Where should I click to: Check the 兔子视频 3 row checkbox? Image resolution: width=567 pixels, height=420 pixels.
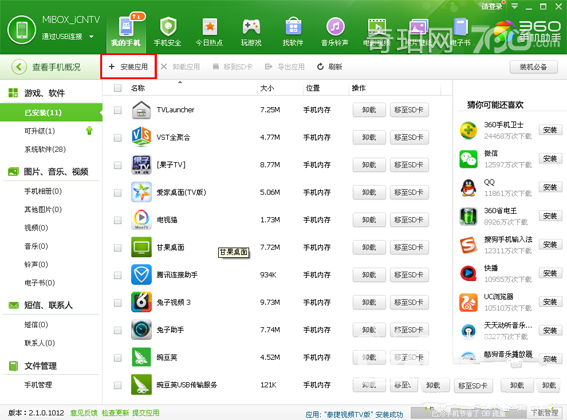(118, 302)
